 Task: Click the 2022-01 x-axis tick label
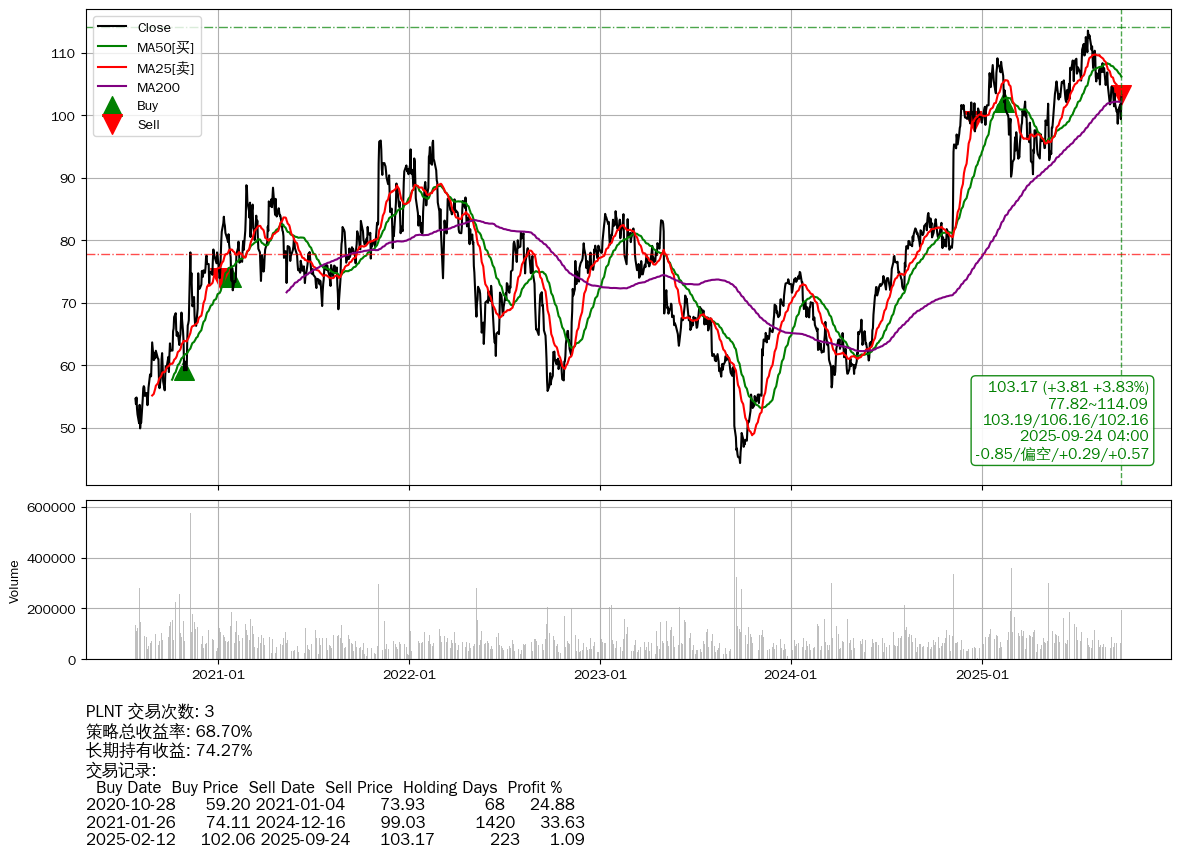(x=409, y=675)
